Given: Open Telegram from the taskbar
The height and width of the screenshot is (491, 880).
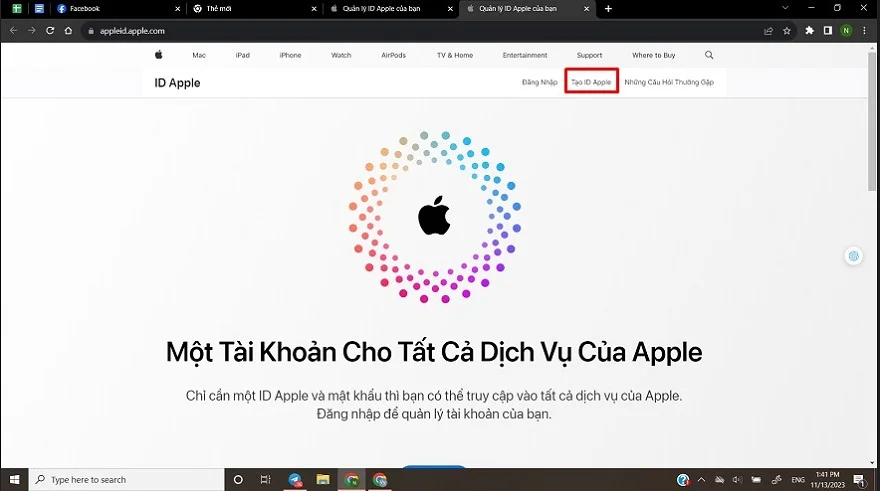Looking at the screenshot, I should click(x=295, y=480).
